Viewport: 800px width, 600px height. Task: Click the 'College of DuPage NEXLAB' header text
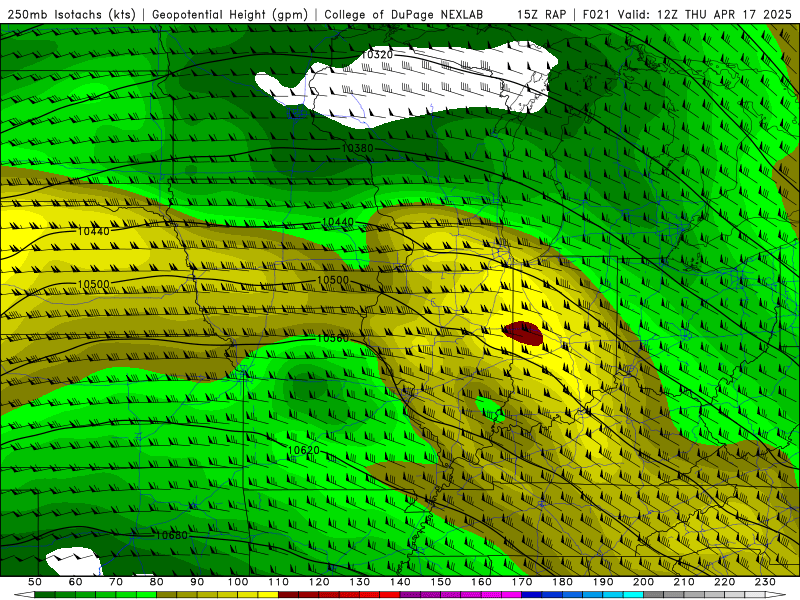tap(404, 14)
